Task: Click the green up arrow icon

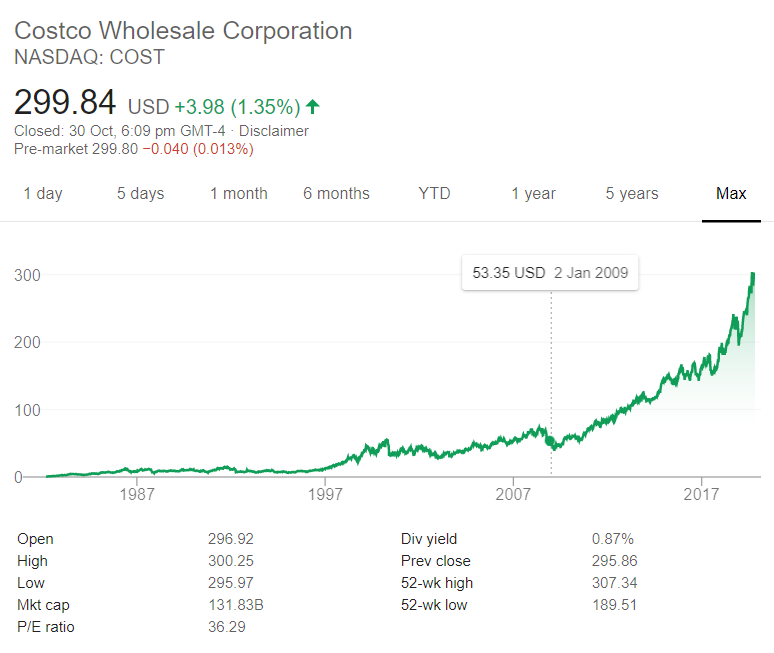Action: pos(313,106)
